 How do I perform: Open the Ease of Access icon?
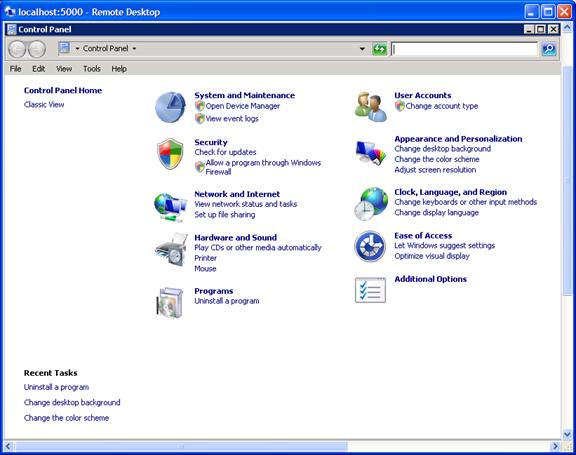[370, 246]
